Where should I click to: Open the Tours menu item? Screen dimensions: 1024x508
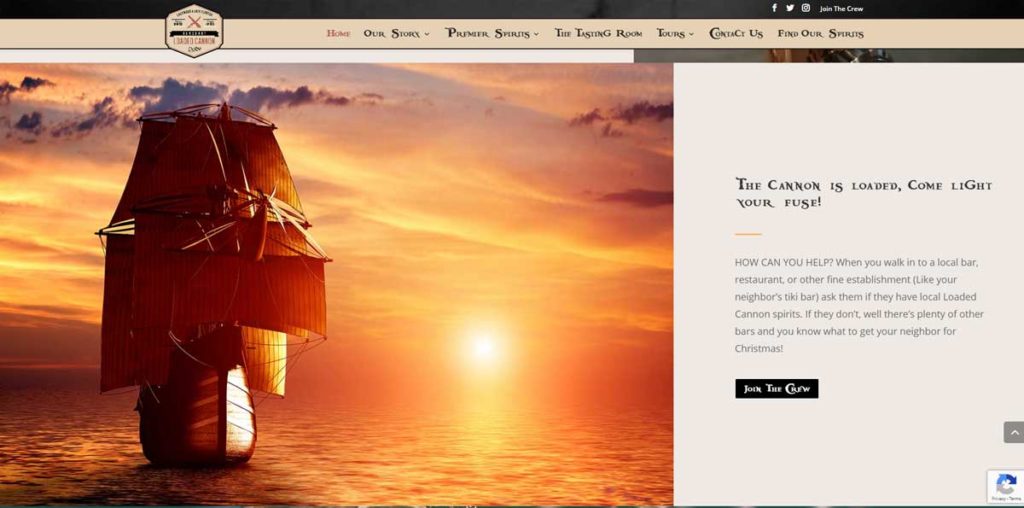coord(671,33)
